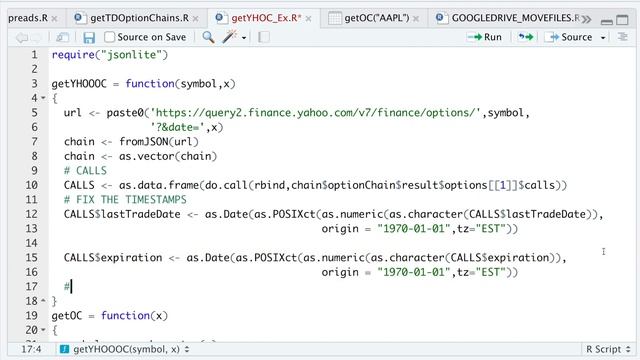The height and width of the screenshot is (360, 640).
Task: Collapse code fold at line 20
Action: point(43,330)
